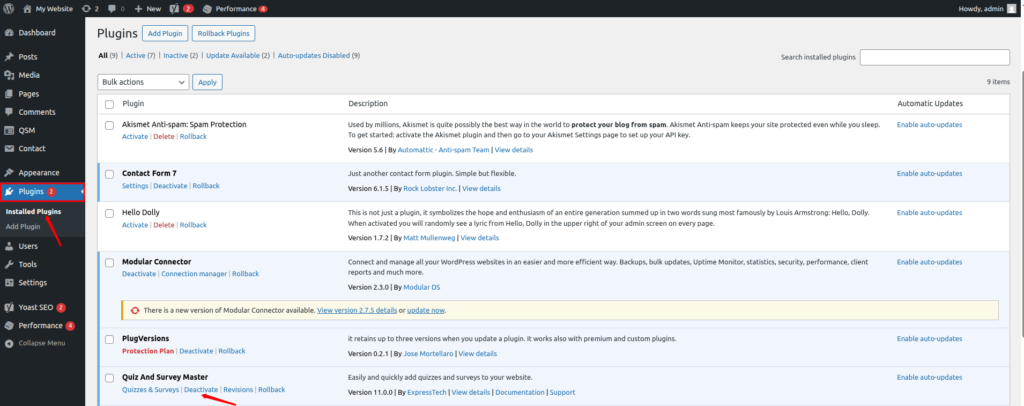Check the PlugVersions plugin checkbox
This screenshot has height=406, width=1024.
pyautogui.click(x=110, y=339)
